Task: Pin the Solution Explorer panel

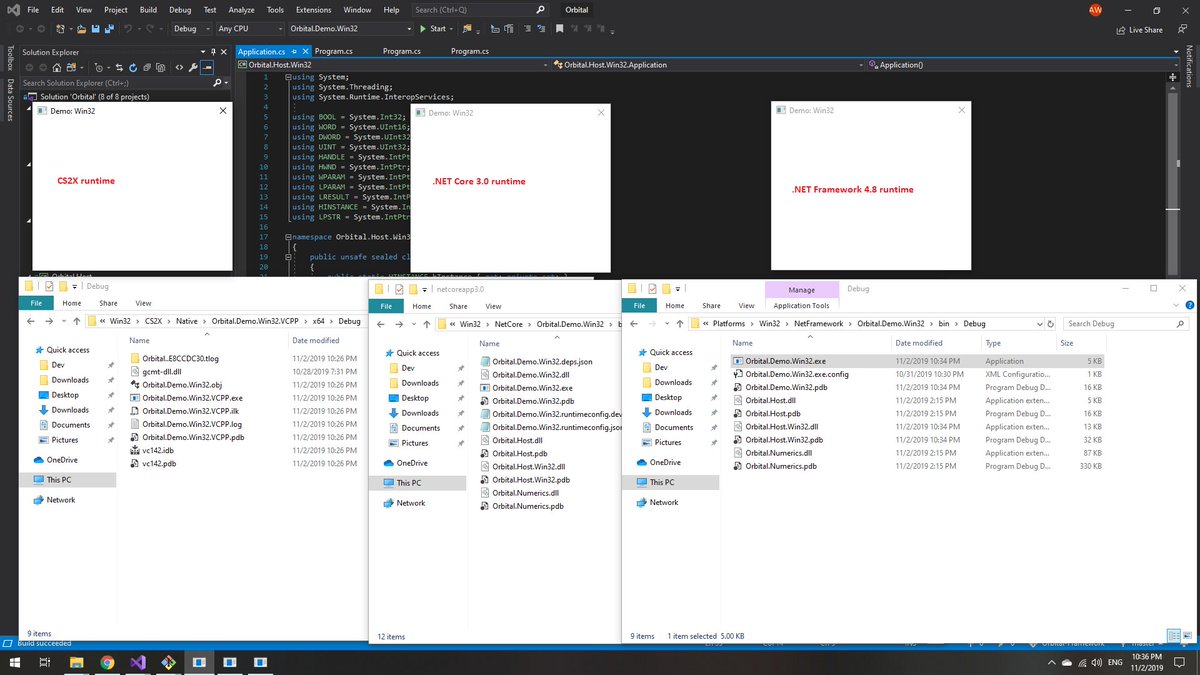Action: 213,52
